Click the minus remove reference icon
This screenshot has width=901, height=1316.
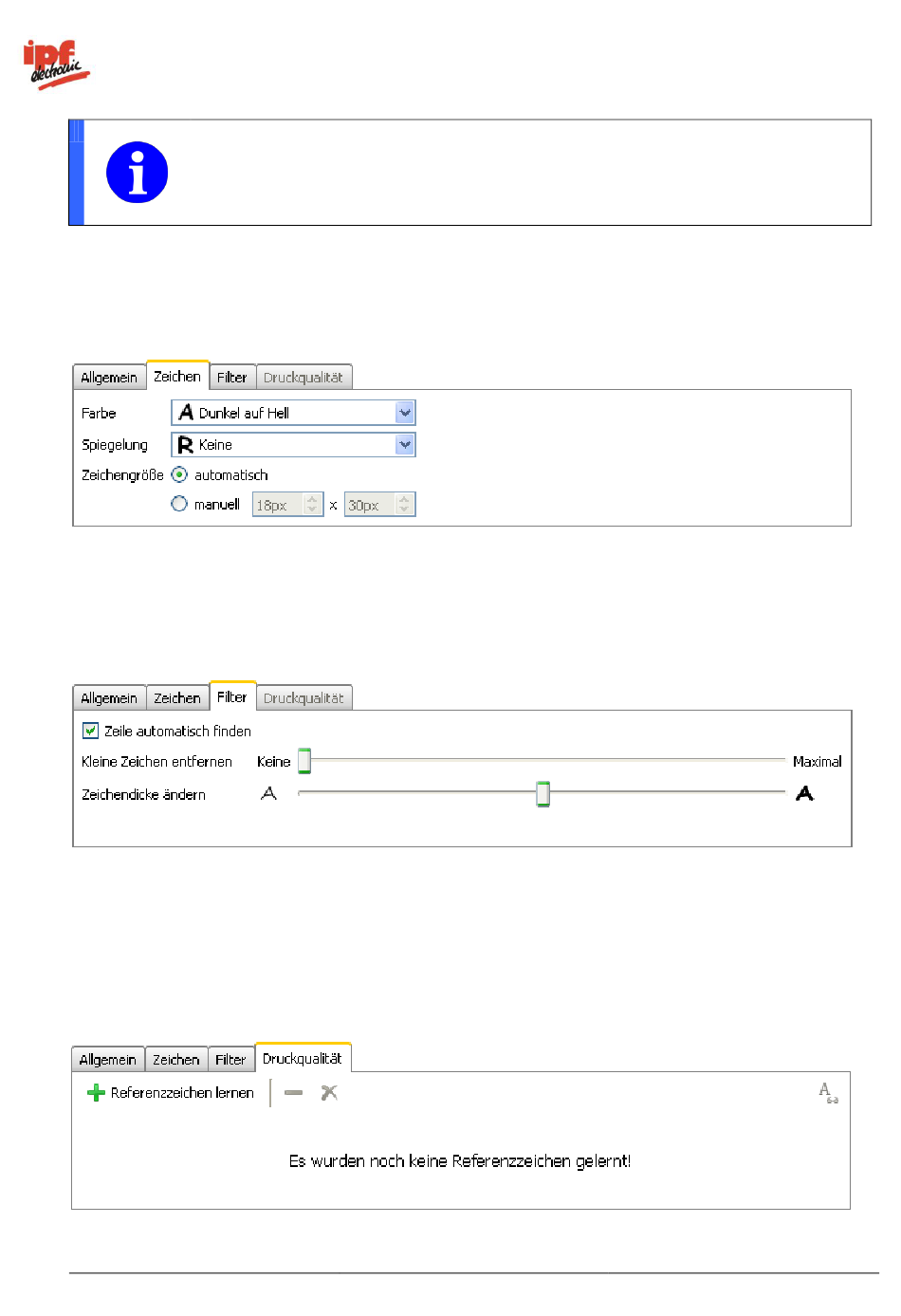coord(294,1093)
